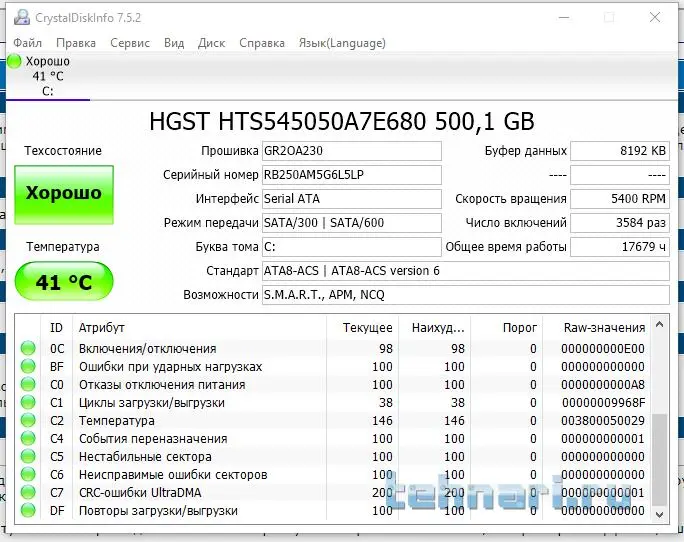Select the Ошибки при ударных нагрузках row
684x542 pixels.
[x=333, y=367]
